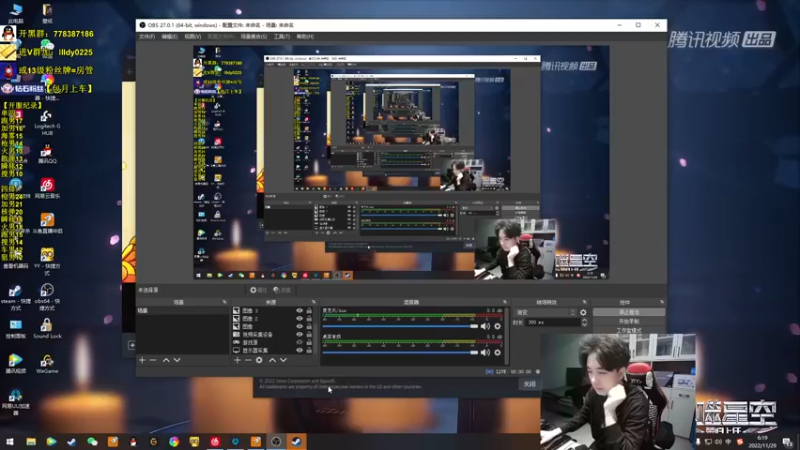
Task: Move source down in Sources panel
Action: (x=283, y=360)
